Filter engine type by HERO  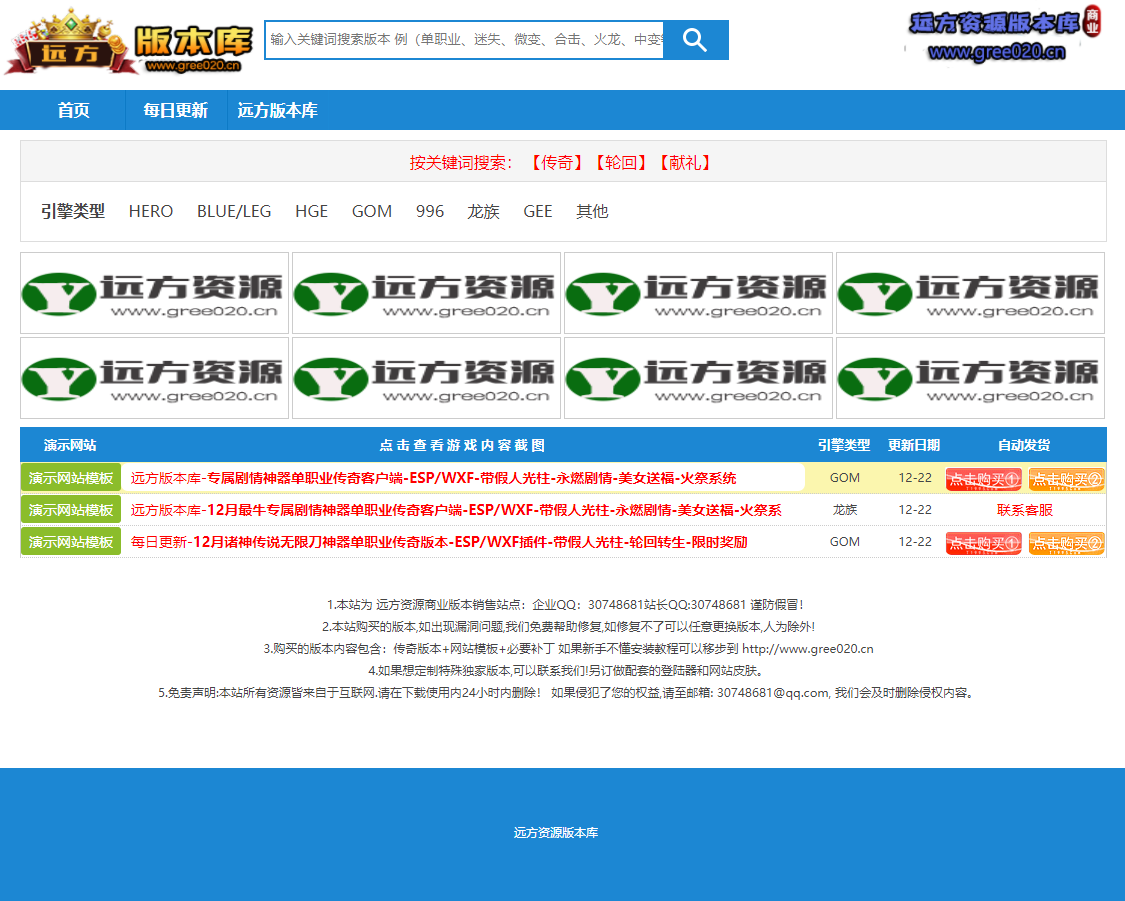click(151, 212)
